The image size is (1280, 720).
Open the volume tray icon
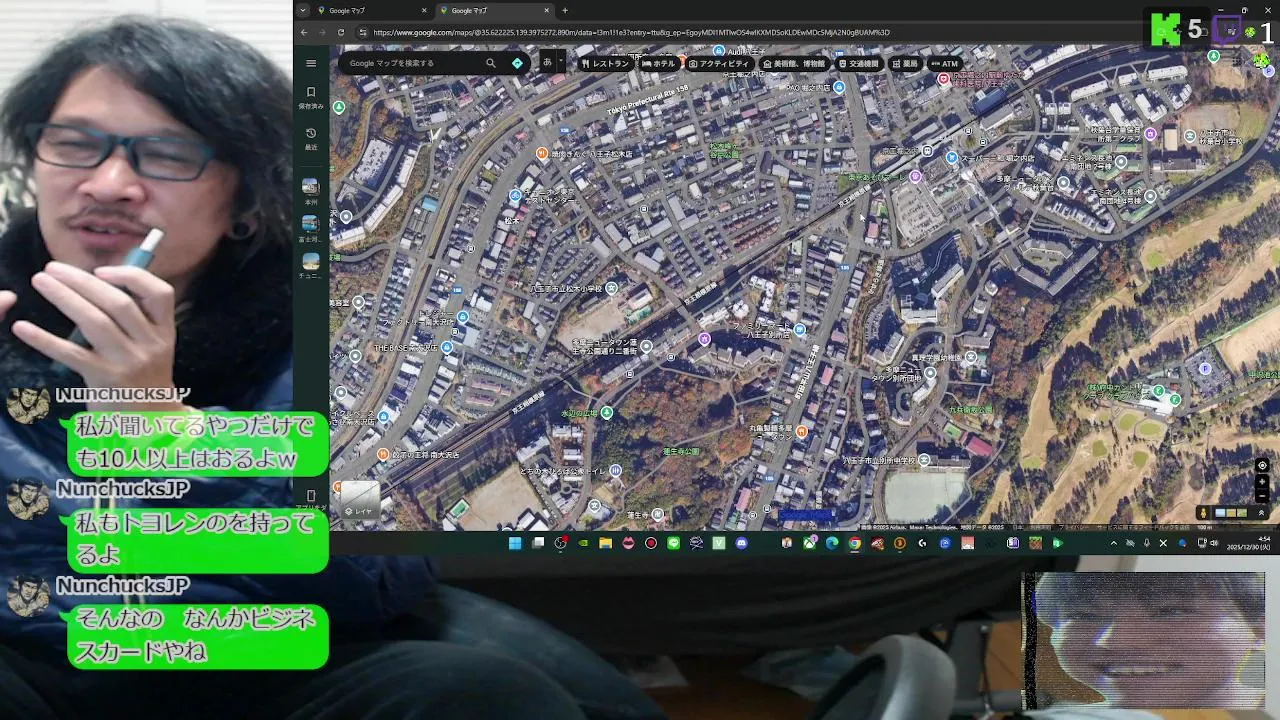click(x=1215, y=543)
